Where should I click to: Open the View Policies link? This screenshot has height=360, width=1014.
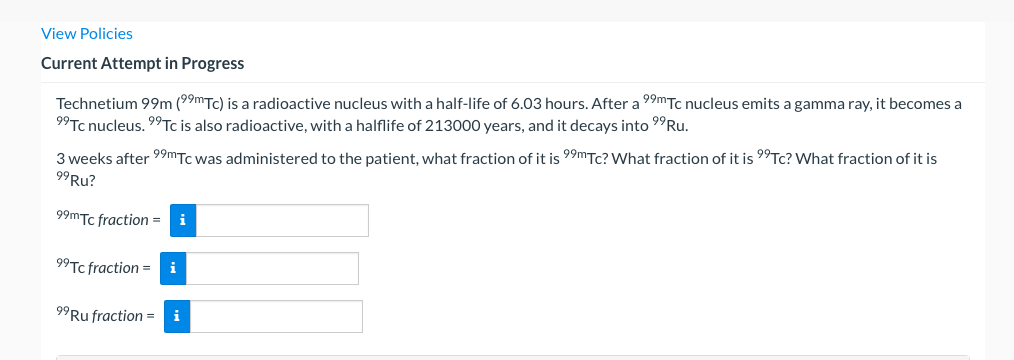click(x=87, y=34)
